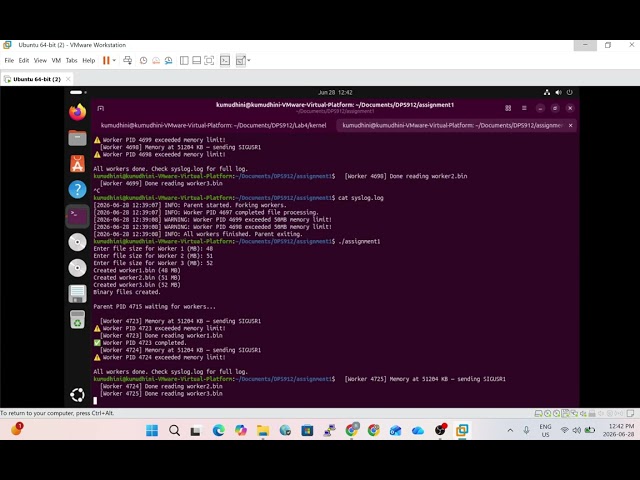Toggle the Ubuntu volume indicator
The height and width of the screenshot is (480, 640).
558,92
